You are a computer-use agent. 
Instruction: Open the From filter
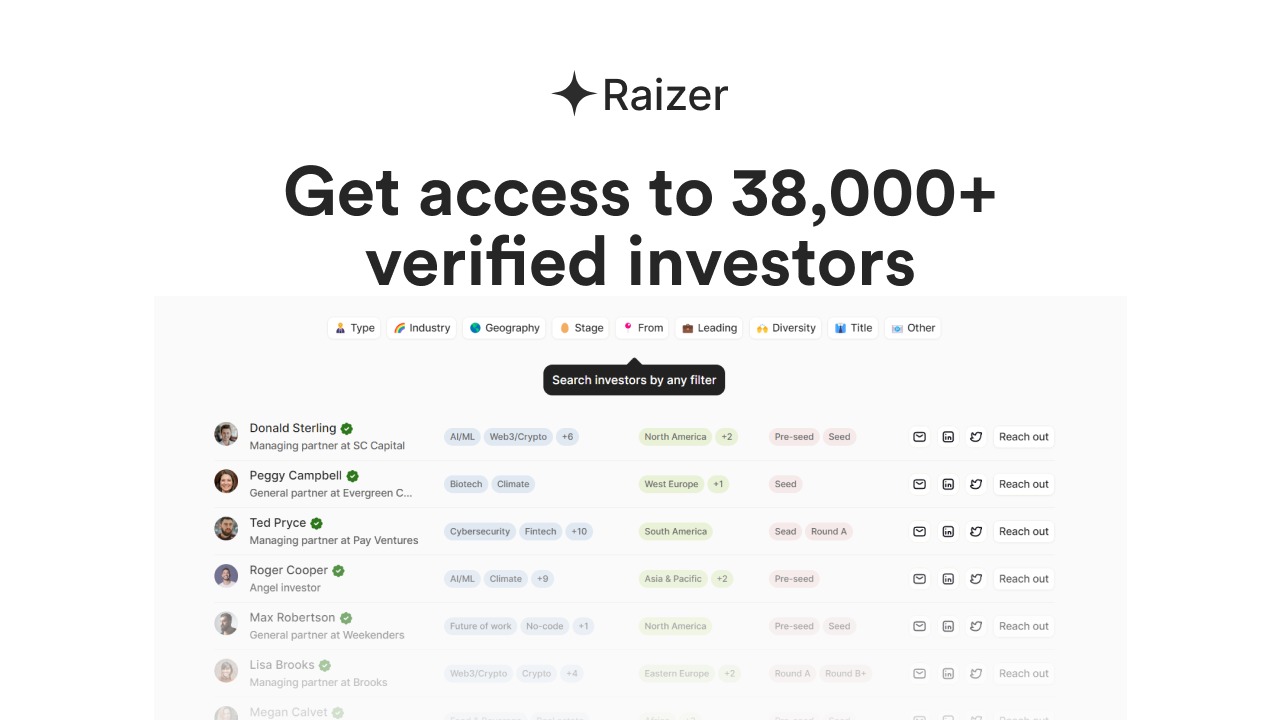[642, 328]
